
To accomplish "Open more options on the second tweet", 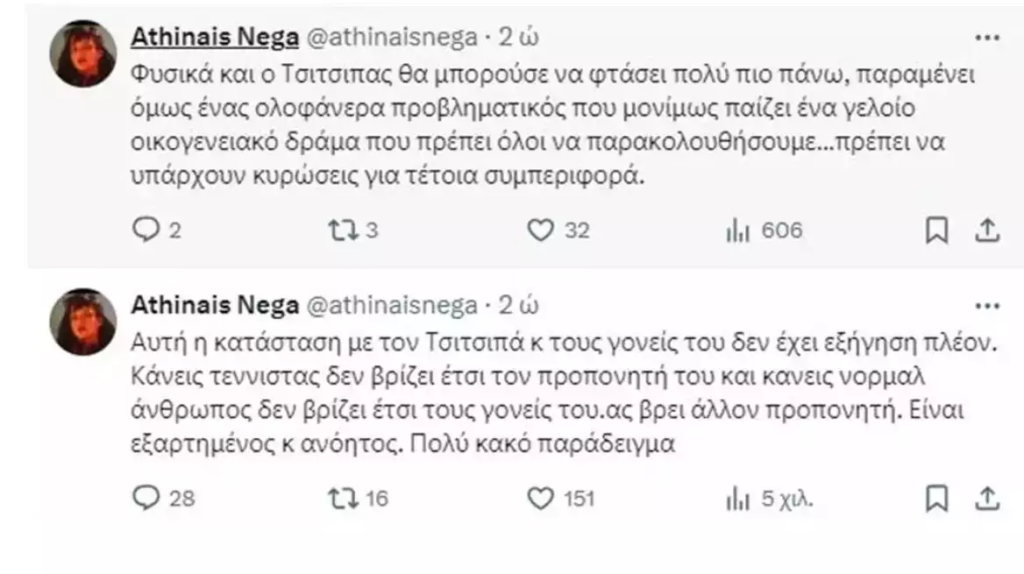I will pyautogui.click(x=987, y=305).
